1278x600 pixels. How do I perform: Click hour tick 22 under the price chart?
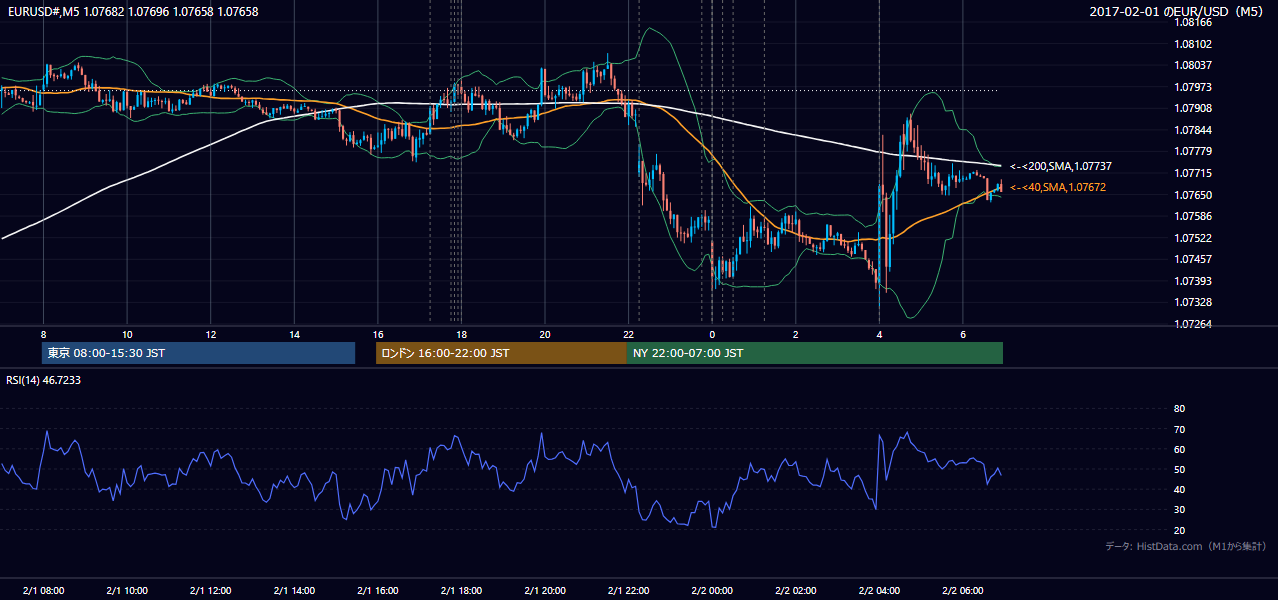tap(628, 334)
